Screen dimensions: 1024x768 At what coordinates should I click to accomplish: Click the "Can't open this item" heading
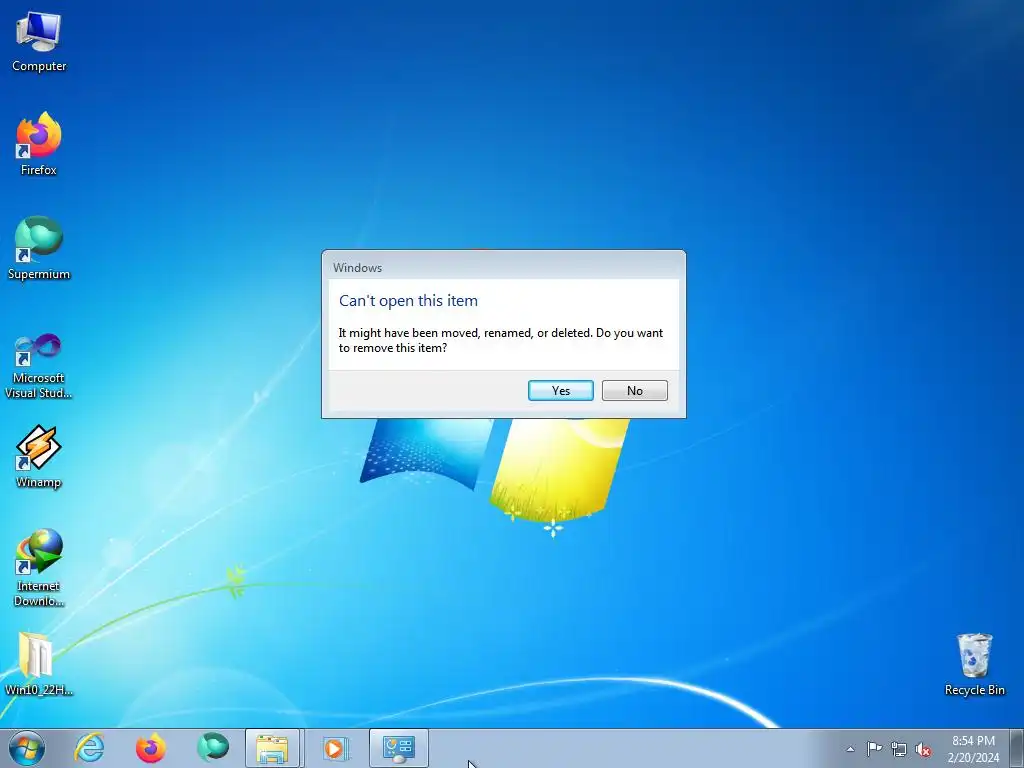click(x=408, y=300)
